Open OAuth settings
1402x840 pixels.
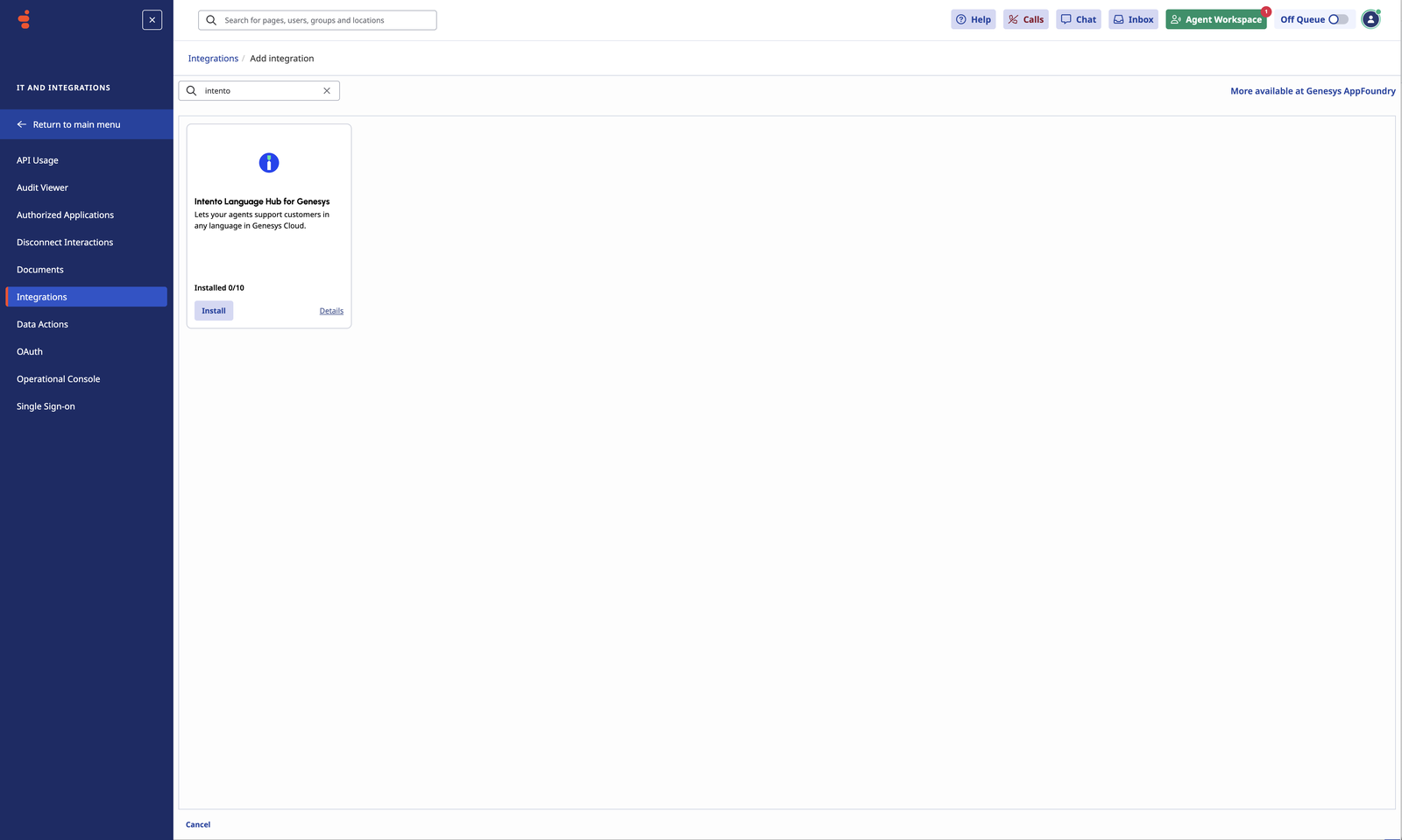pos(30,351)
